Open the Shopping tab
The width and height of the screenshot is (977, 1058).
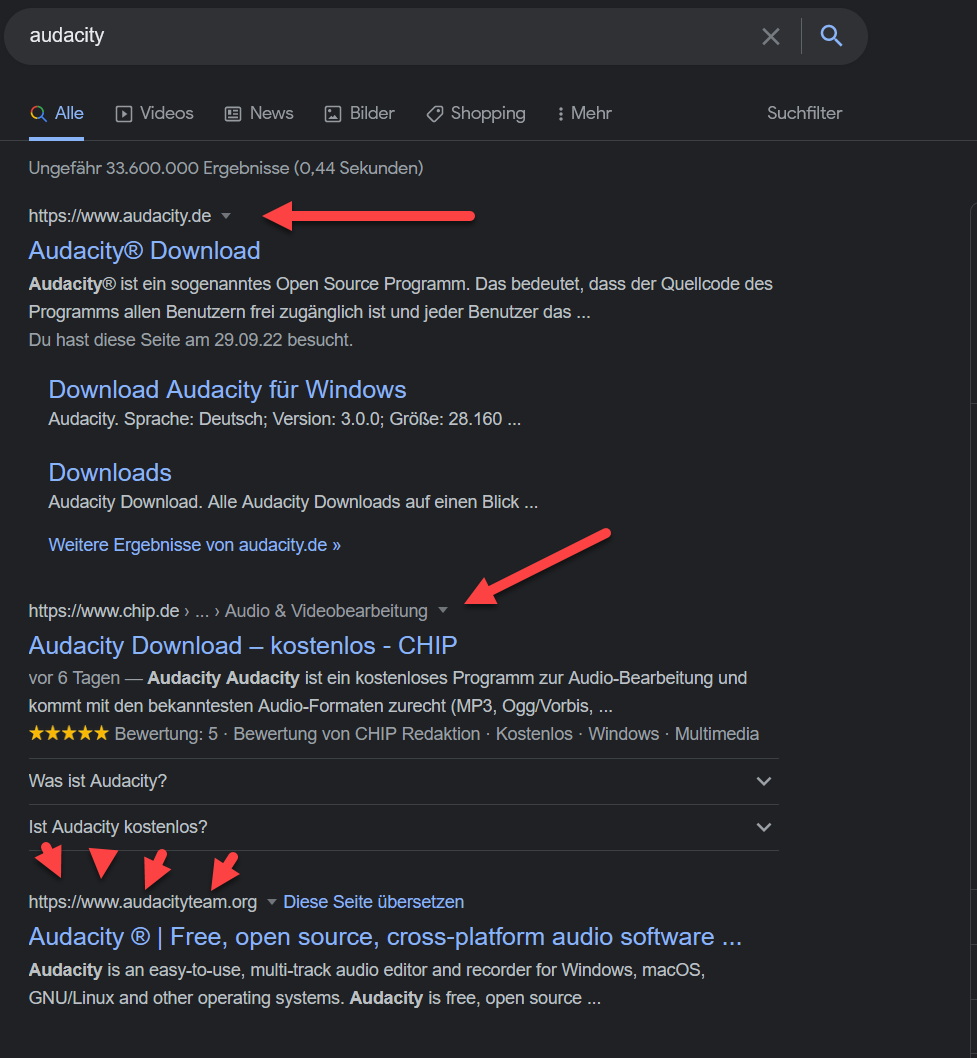pos(476,113)
